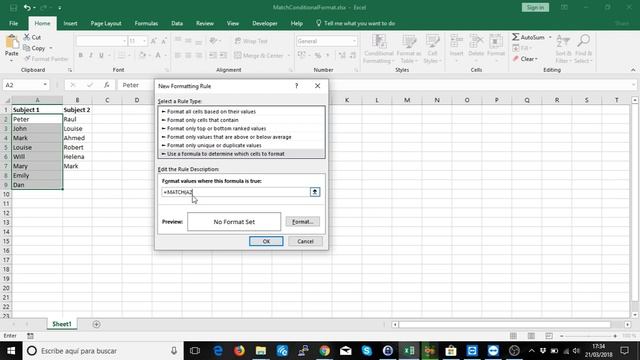Open the Font name dropdown
640x360 pixels.
tap(124, 41)
